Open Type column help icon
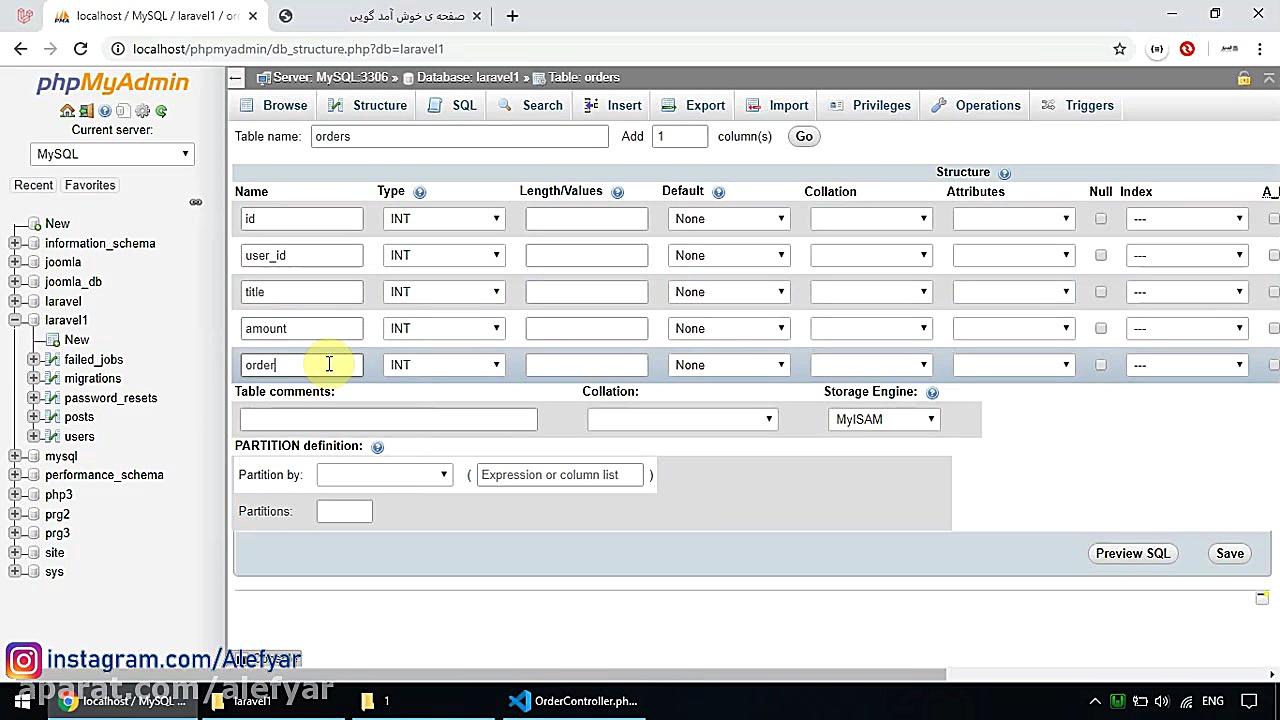Image resolution: width=1280 pixels, height=720 pixels. point(420,192)
